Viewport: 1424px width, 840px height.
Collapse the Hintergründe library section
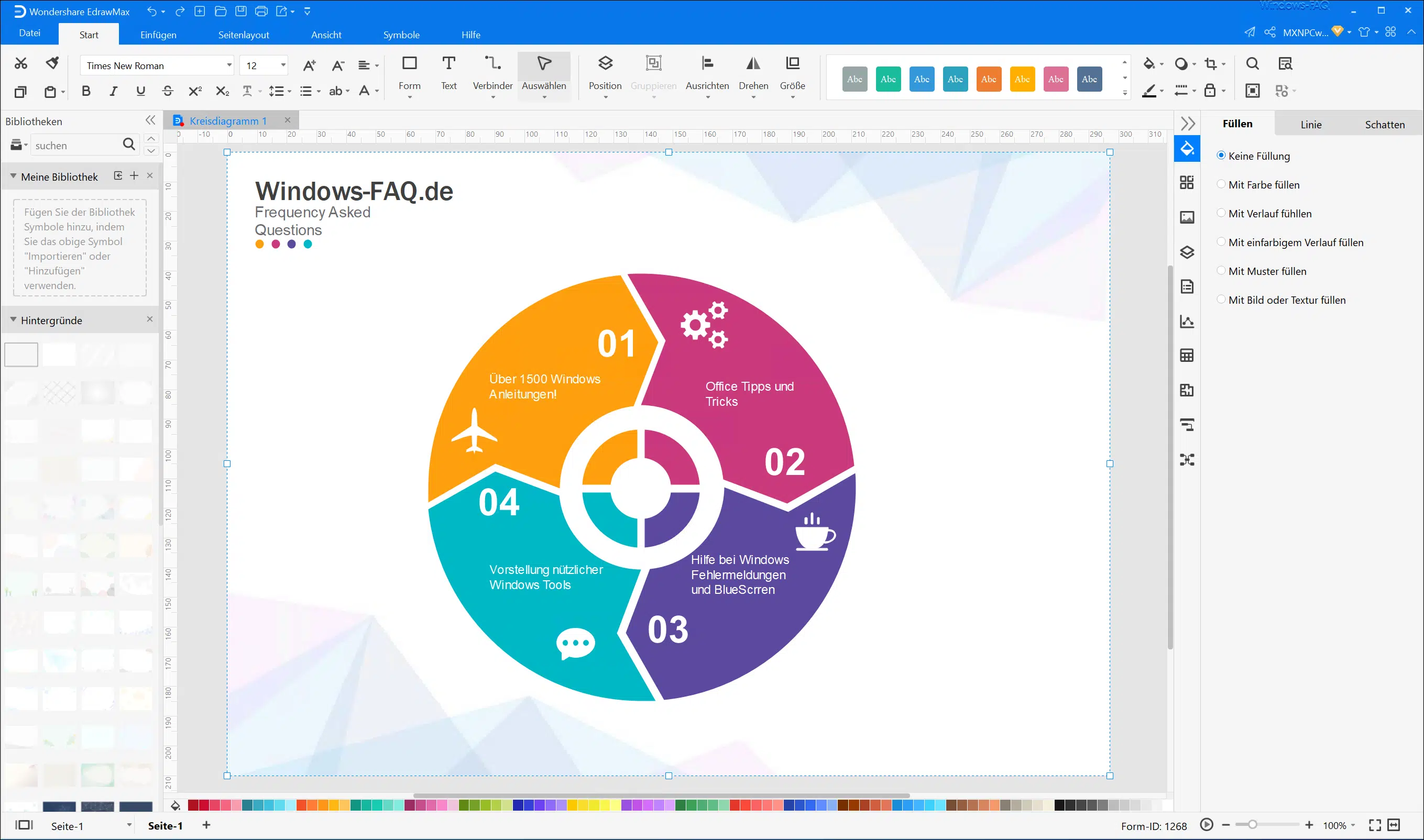(13, 320)
